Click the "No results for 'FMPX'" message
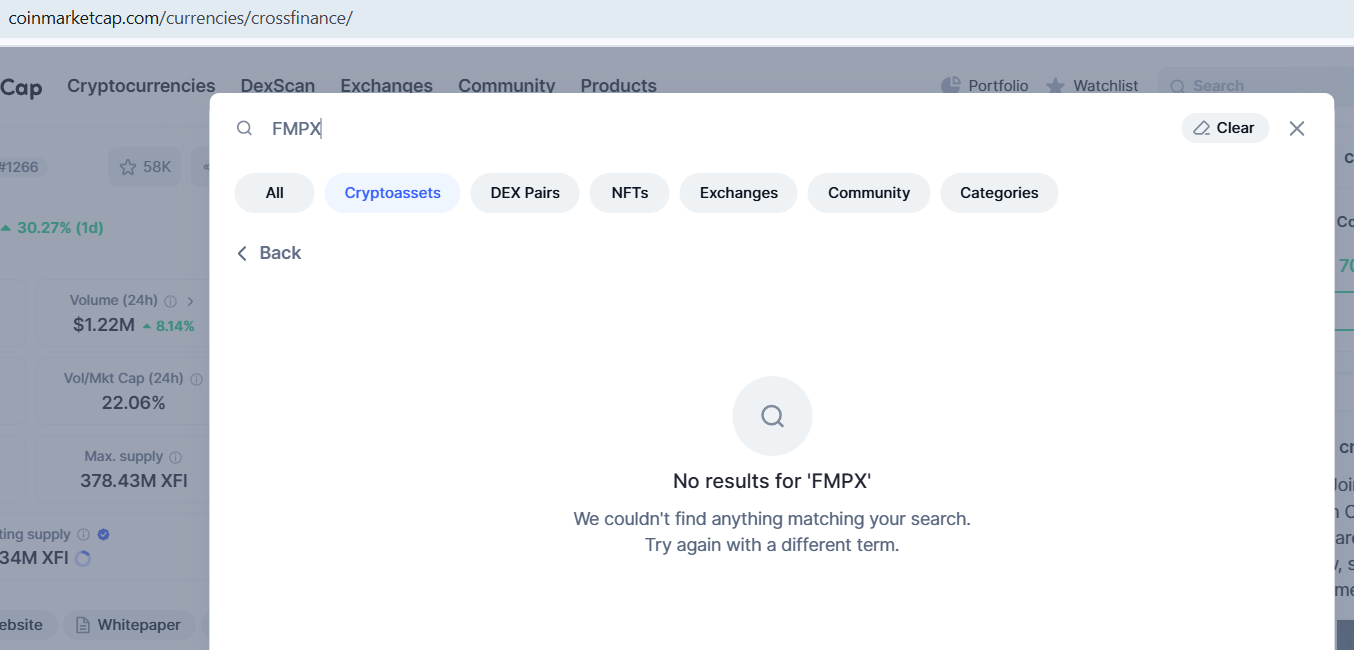Viewport: 1354px width, 650px height. tap(772, 481)
